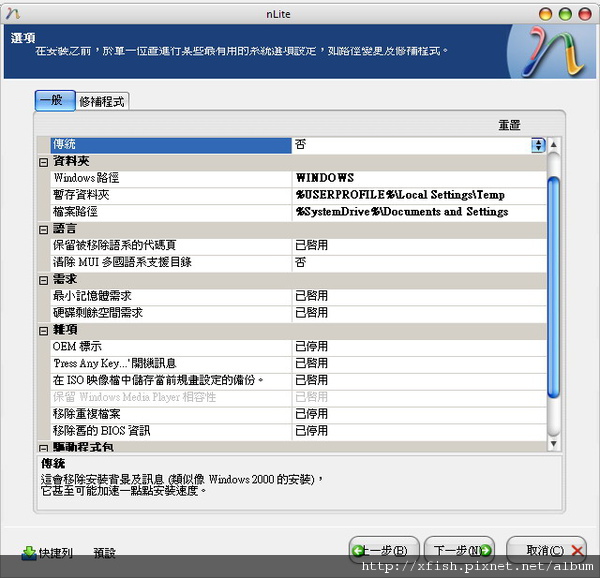This screenshot has width=600, height=578.
Task: Switch to the 修補程式 tab
Action: [102, 102]
